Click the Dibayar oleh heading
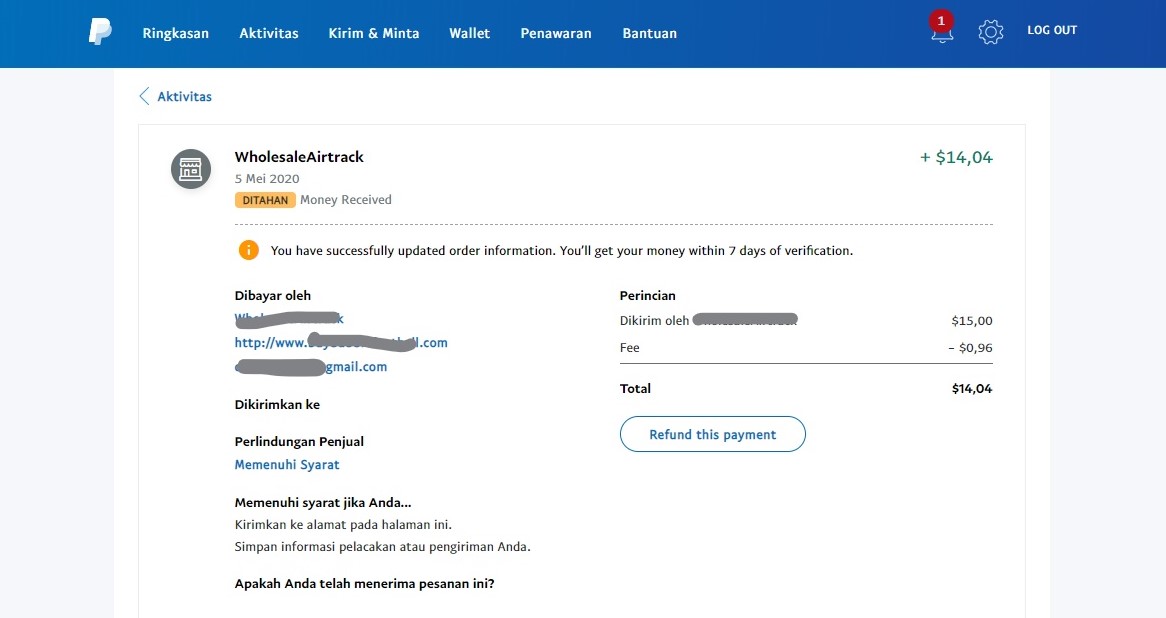 (273, 295)
